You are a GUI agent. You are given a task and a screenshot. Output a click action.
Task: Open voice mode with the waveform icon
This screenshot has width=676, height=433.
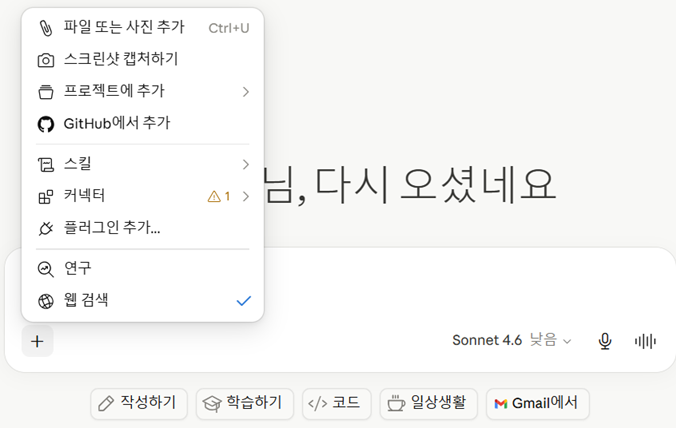[645, 342]
